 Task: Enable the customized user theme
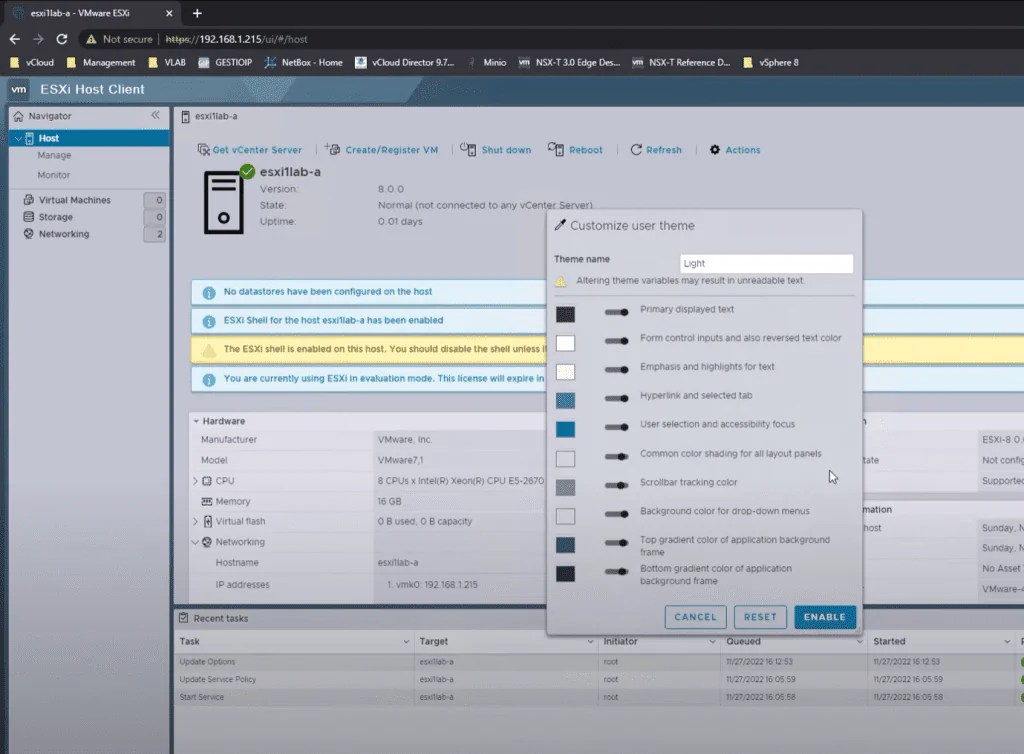pyautogui.click(x=825, y=617)
